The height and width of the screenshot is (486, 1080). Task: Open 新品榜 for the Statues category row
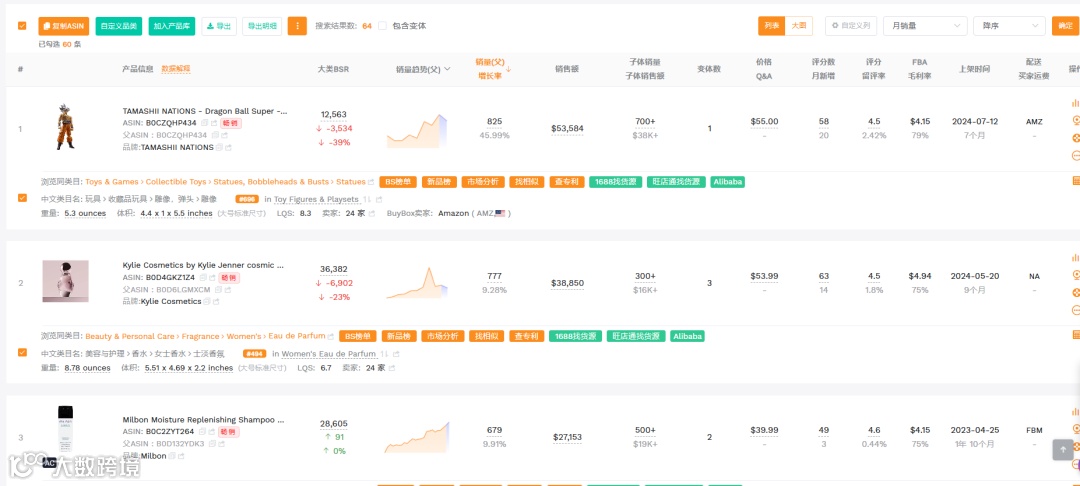click(438, 182)
